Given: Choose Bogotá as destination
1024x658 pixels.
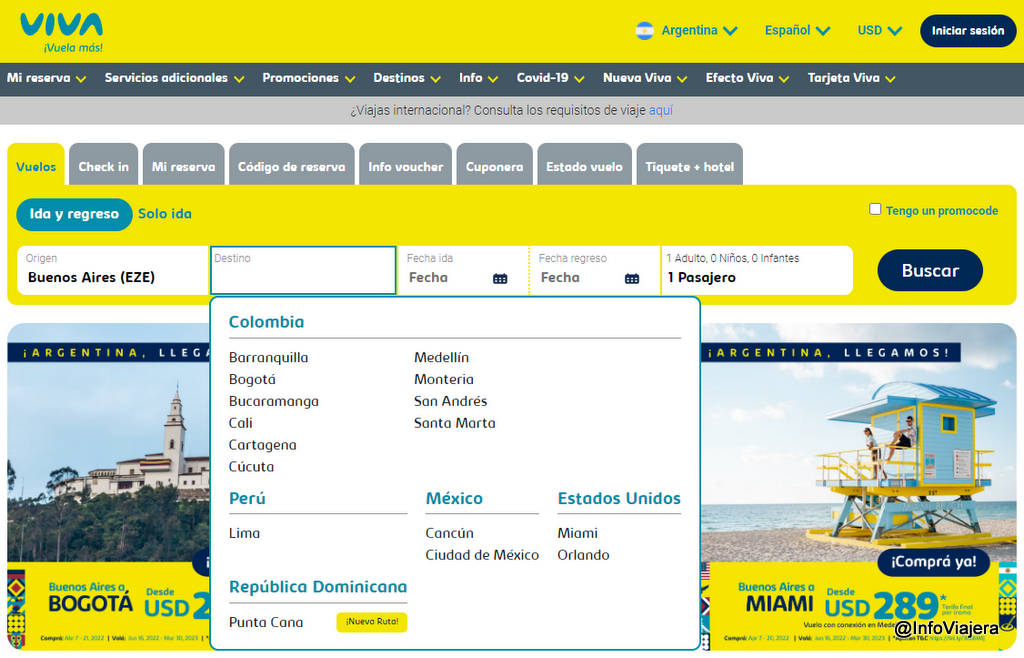Looking at the screenshot, I should pyautogui.click(x=252, y=379).
